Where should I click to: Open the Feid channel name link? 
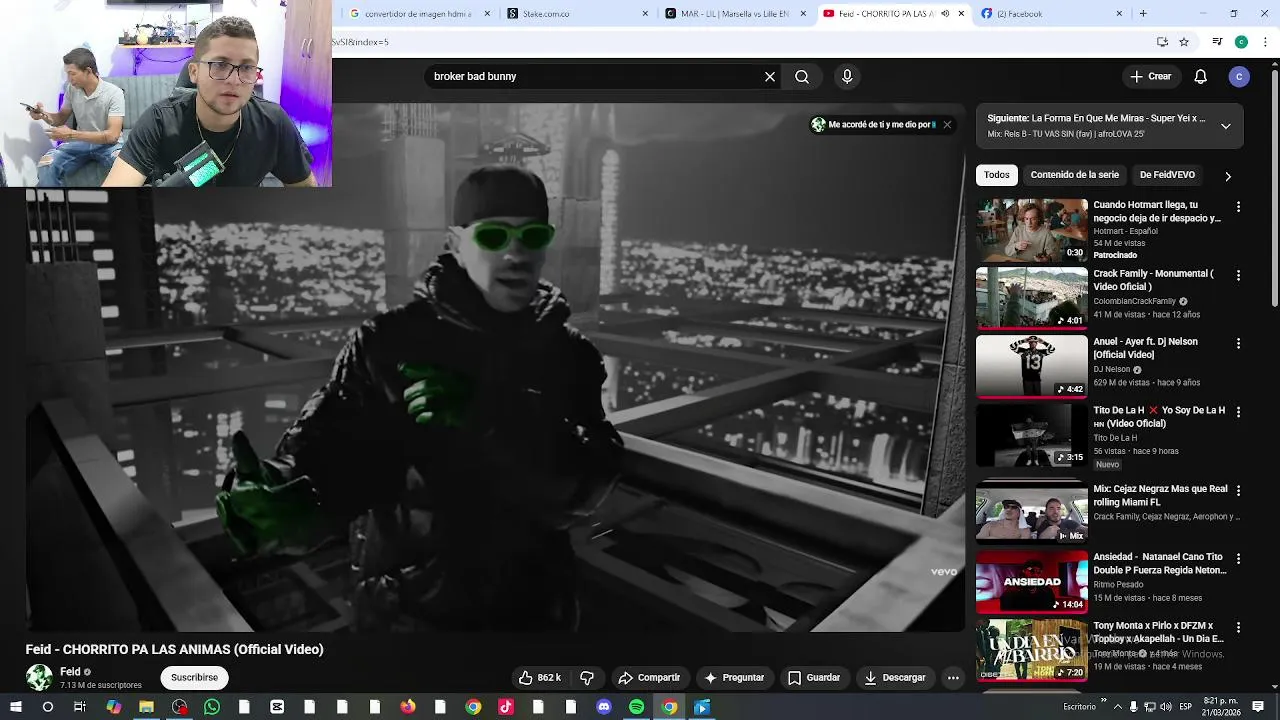[70, 672]
